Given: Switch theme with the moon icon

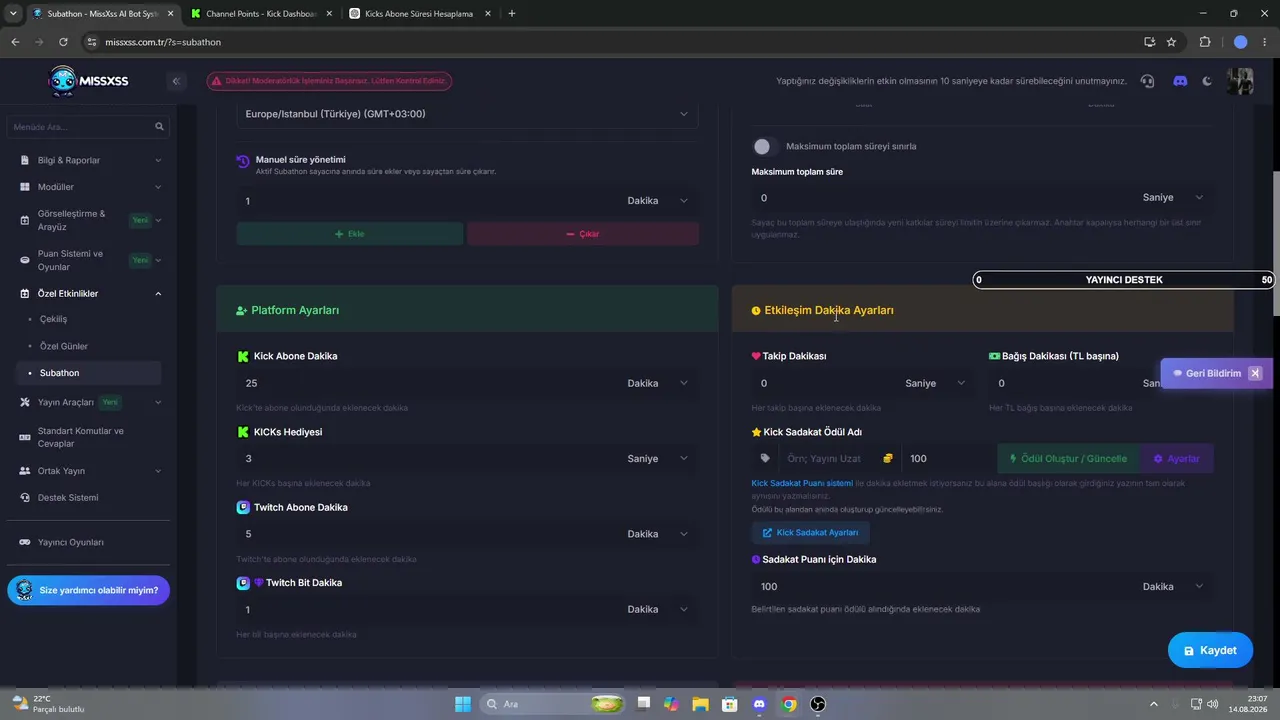Looking at the screenshot, I should pyautogui.click(x=1208, y=81).
